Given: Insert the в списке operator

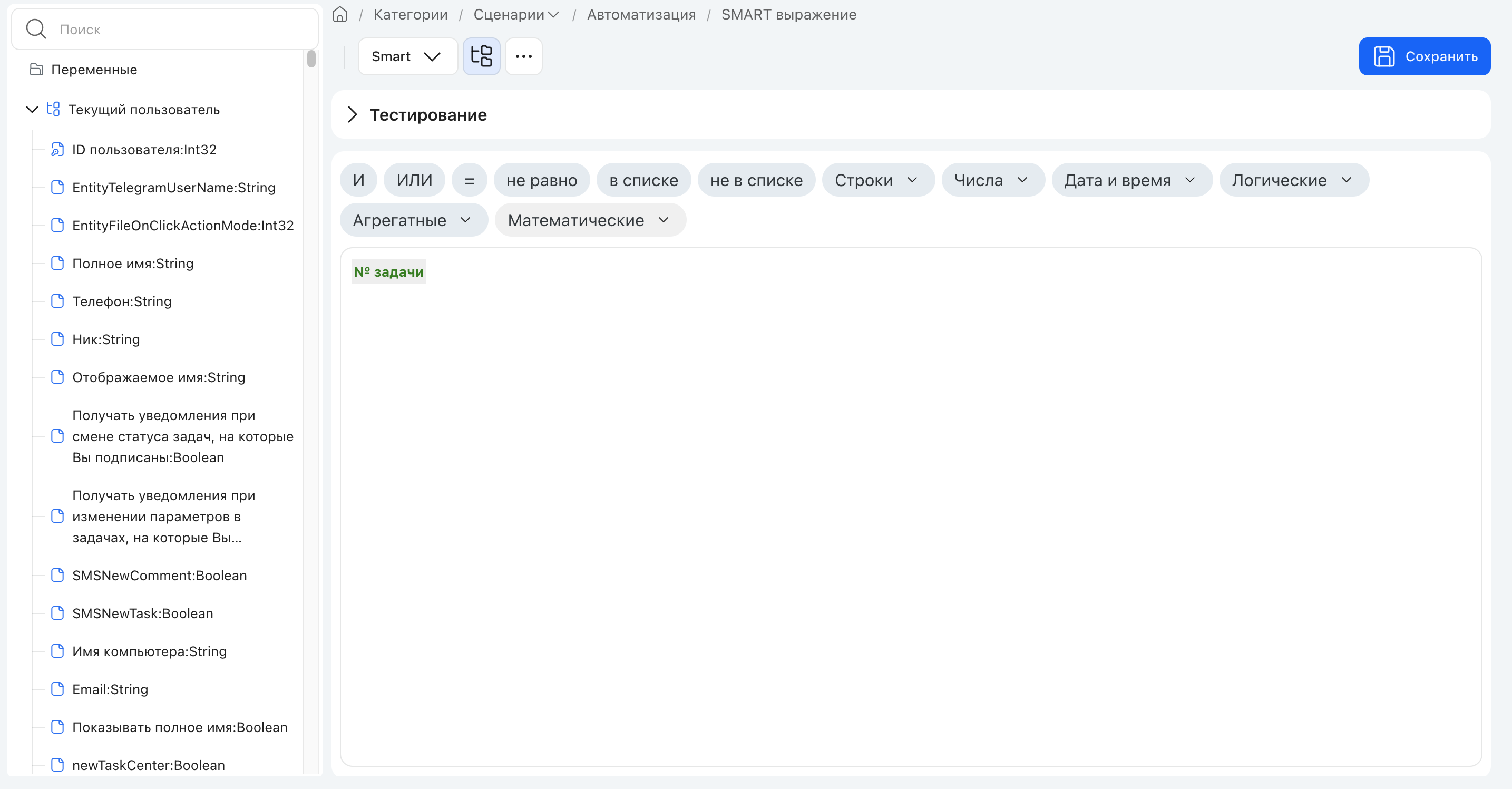Looking at the screenshot, I should [x=643, y=180].
